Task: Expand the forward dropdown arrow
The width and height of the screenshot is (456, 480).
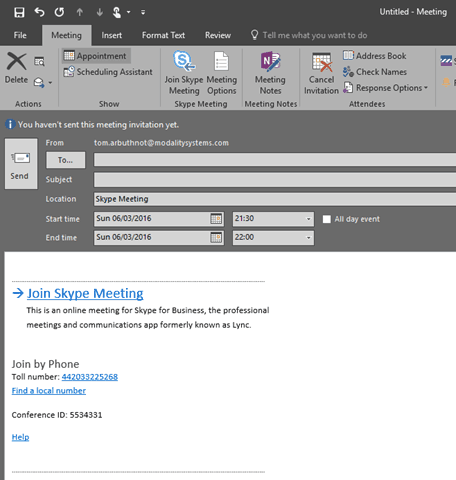Action: [50, 82]
